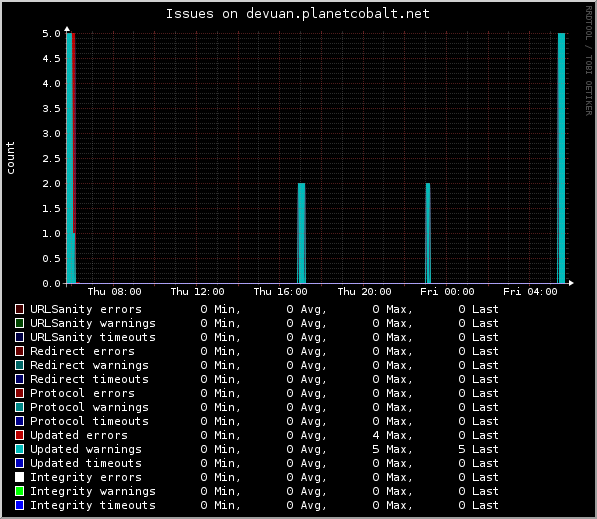Click the URLSanity warnings green swatch

pyautogui.click(x=19, y=323)
